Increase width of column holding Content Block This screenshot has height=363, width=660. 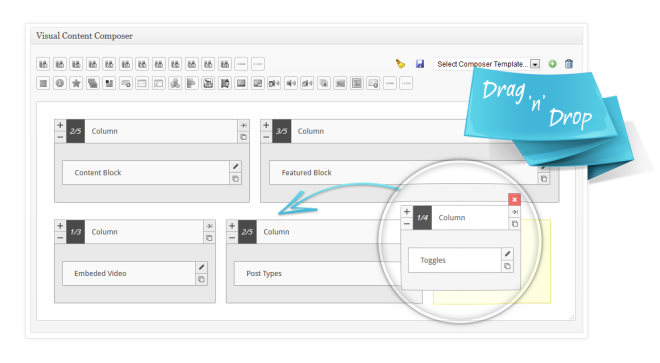click(x=60, y=125)
